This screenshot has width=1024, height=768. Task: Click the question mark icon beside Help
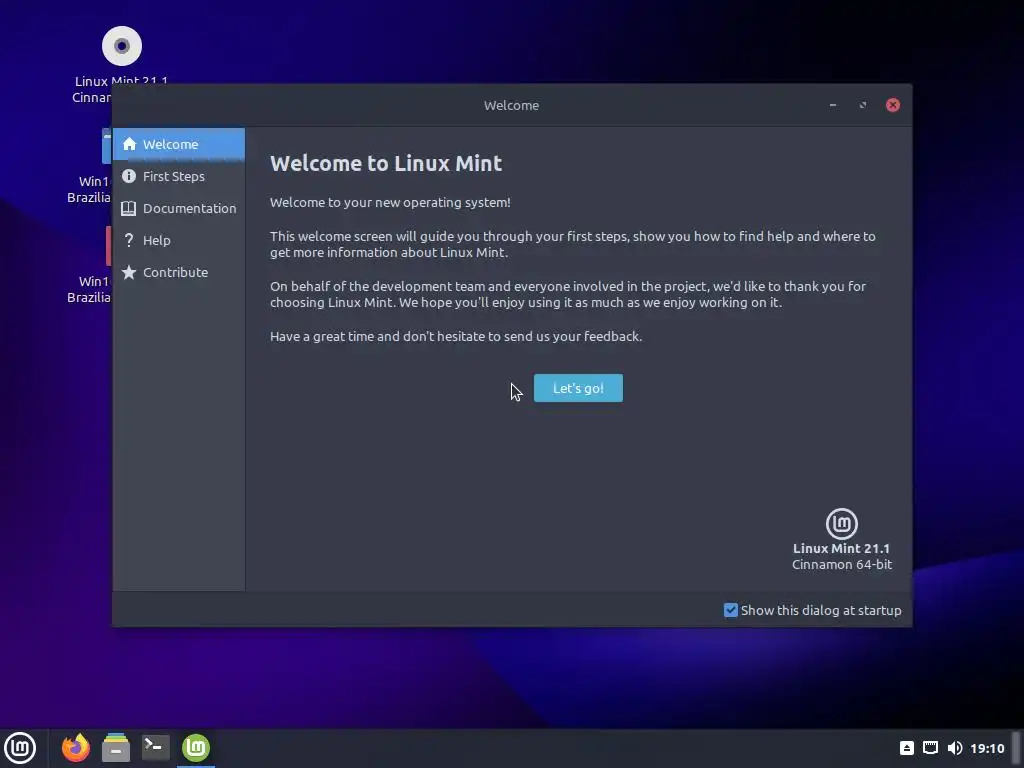(129, 240)
